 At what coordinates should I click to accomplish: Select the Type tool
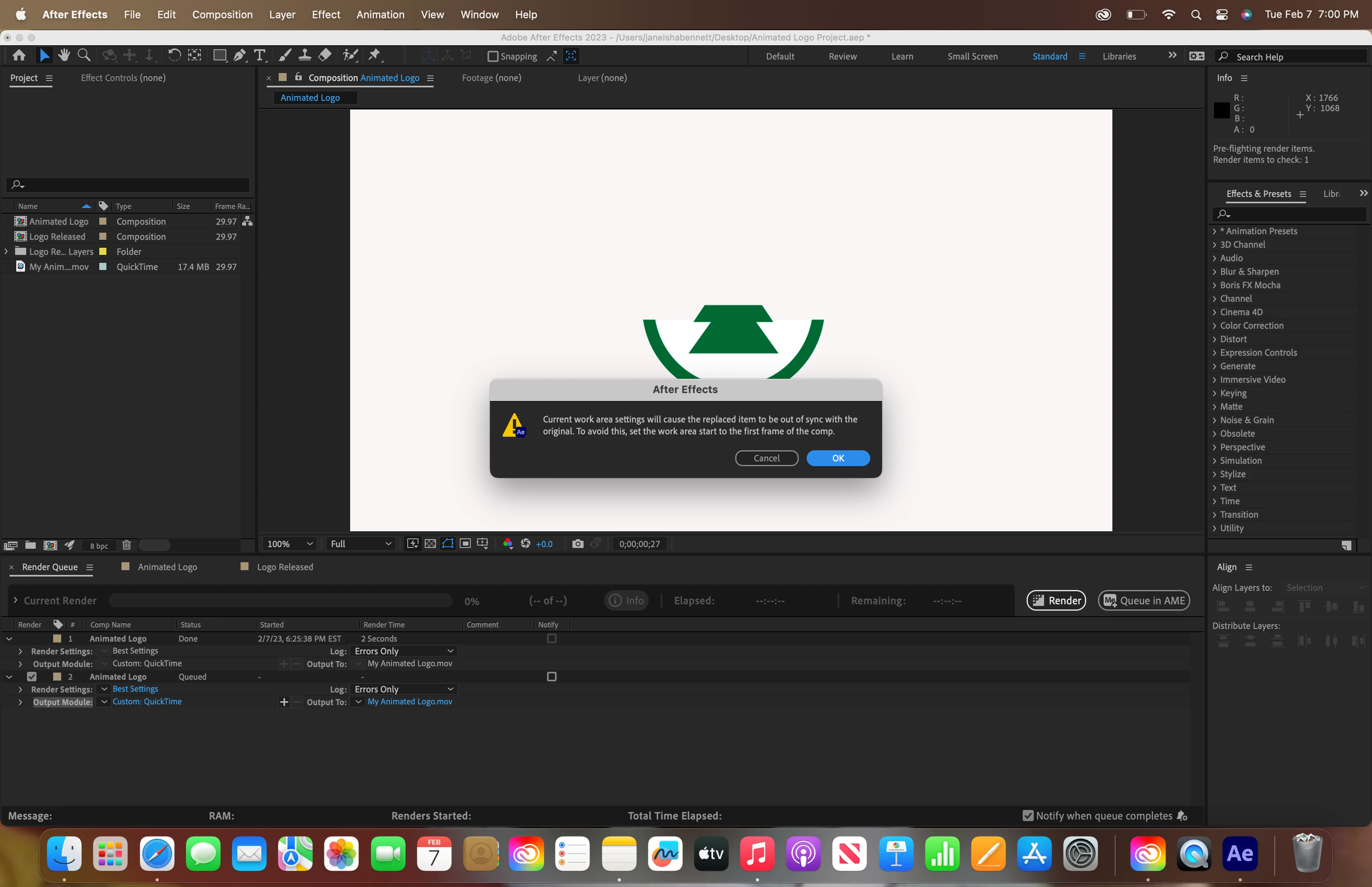[x=260, y=55]
